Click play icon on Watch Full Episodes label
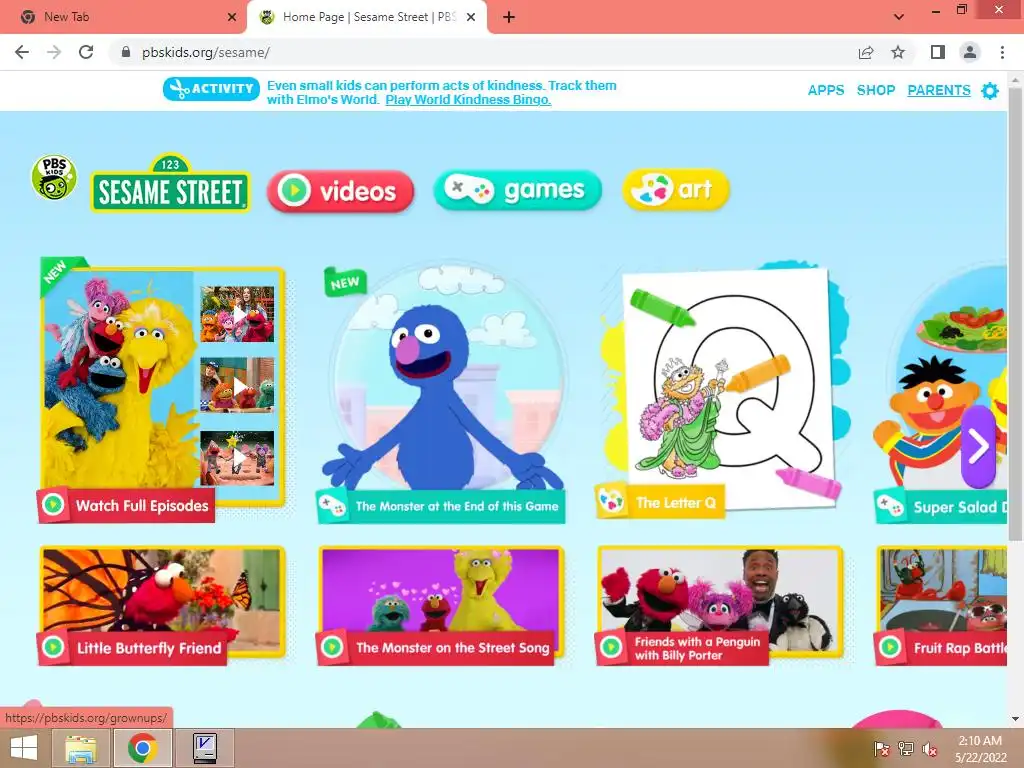Image resolution: width=1024 pixels, height=768 pixels. (53, 505)
